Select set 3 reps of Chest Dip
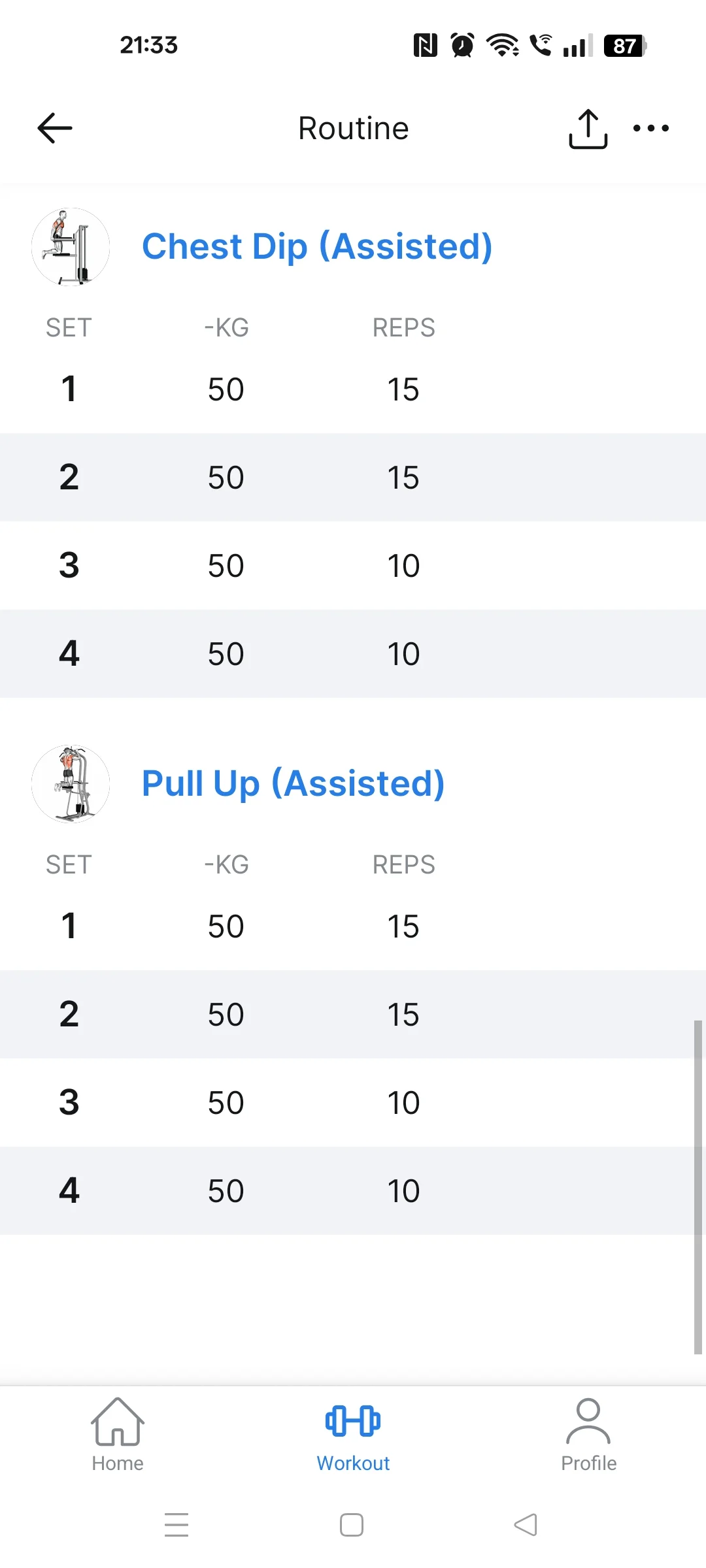Viewport: 706px width, 1568px height. pos(403,566)
